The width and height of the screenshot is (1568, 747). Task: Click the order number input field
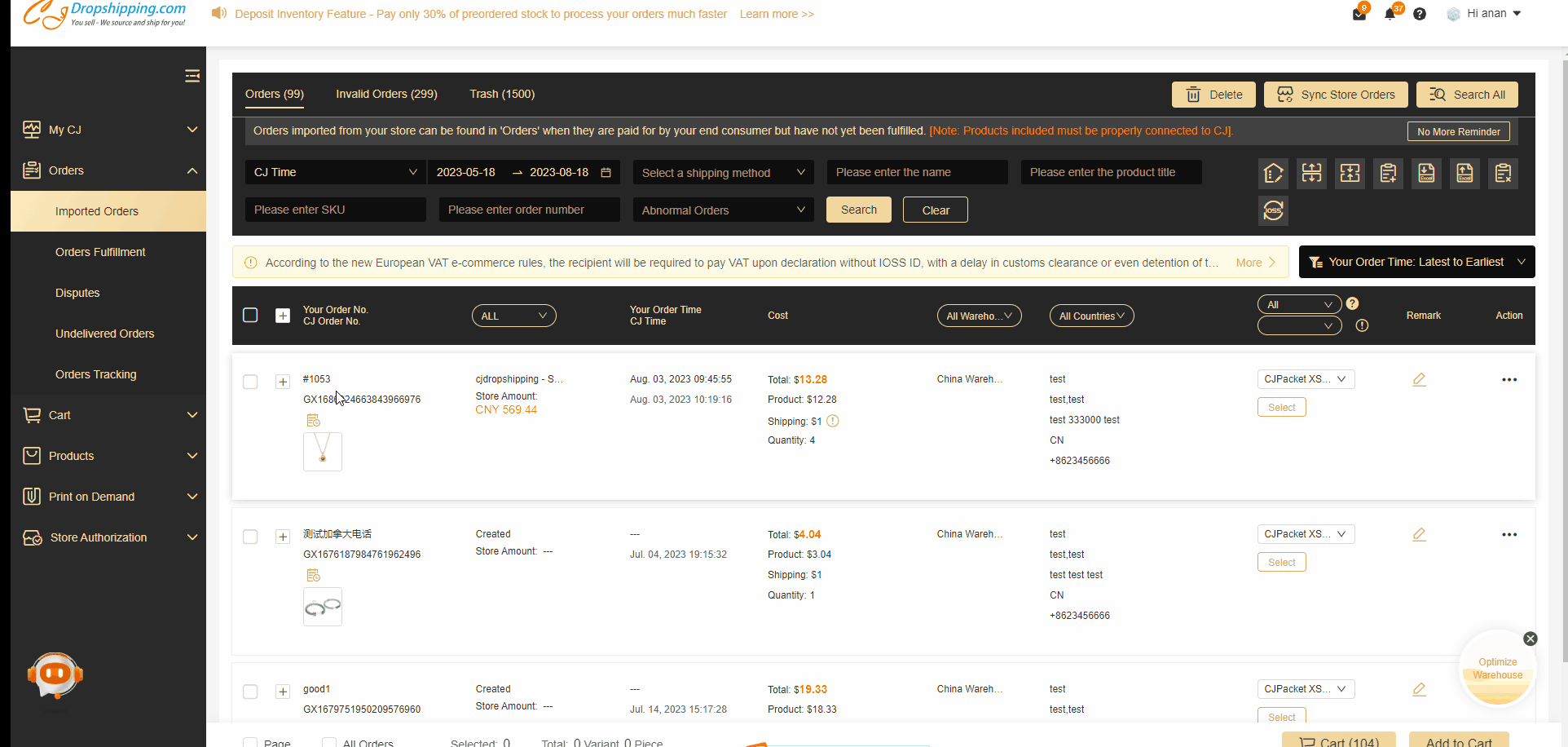point(528,210)
